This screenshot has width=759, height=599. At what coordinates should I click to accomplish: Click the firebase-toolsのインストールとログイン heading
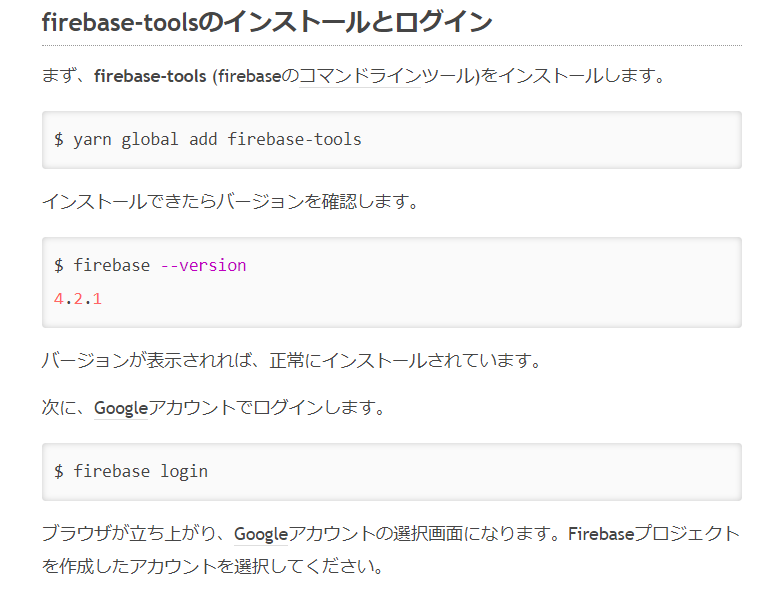click(x=267, y=22)
